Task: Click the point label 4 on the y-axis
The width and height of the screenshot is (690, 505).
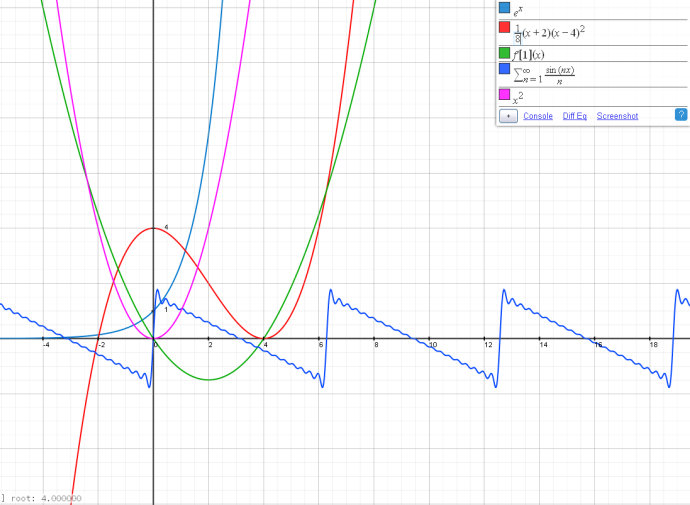Action: click(x=166, y=227)
